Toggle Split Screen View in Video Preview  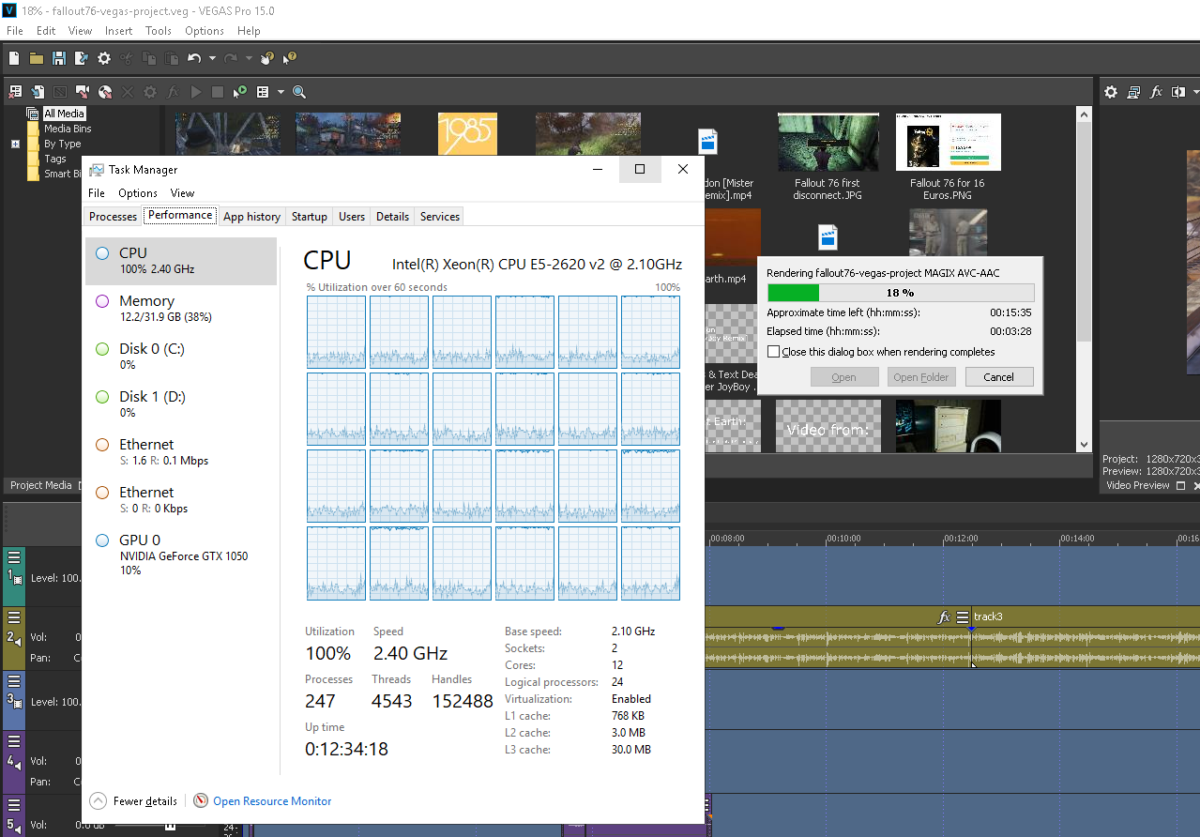point(1179,92)
